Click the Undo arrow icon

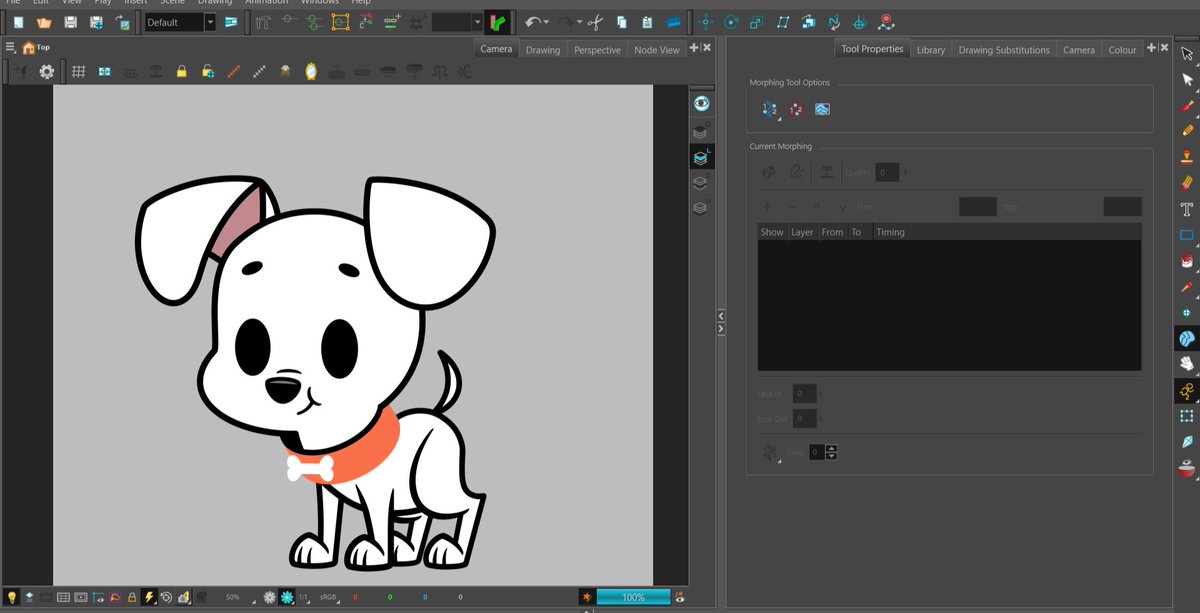pos(532,22)
